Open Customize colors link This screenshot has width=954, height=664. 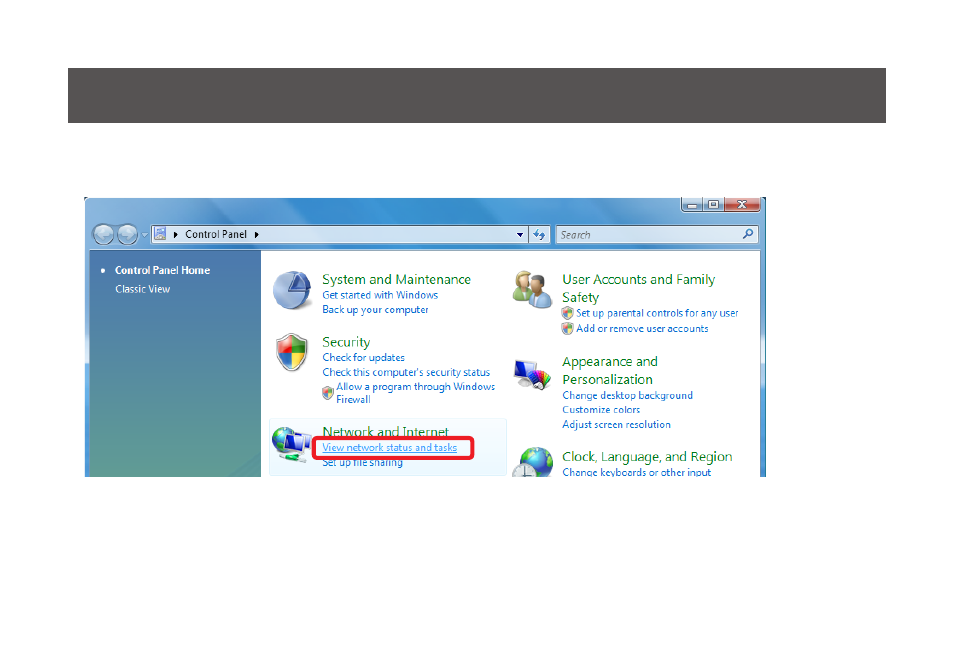601,410
